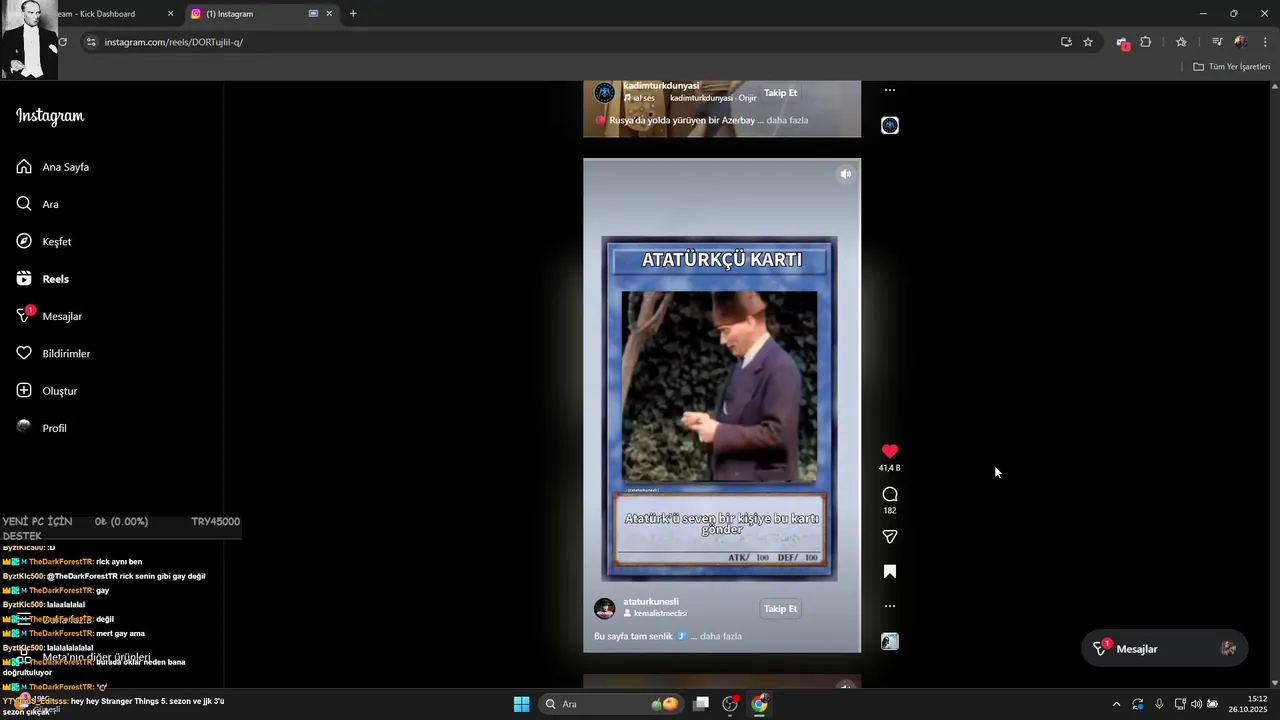Toggle bookmark save on the reel
This screenshot has height=720, width=1280.
[890, 572]
